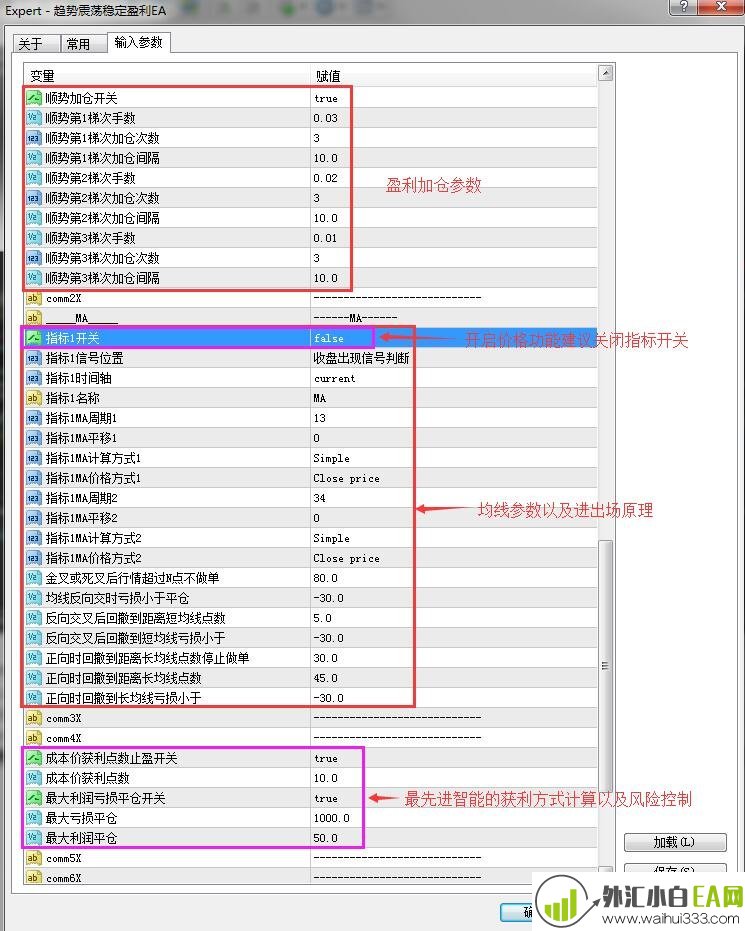Edit 指标1名称 value MA
Image resolution: width=745 pixels, height=931 pixels.
[x=319, y=398]
